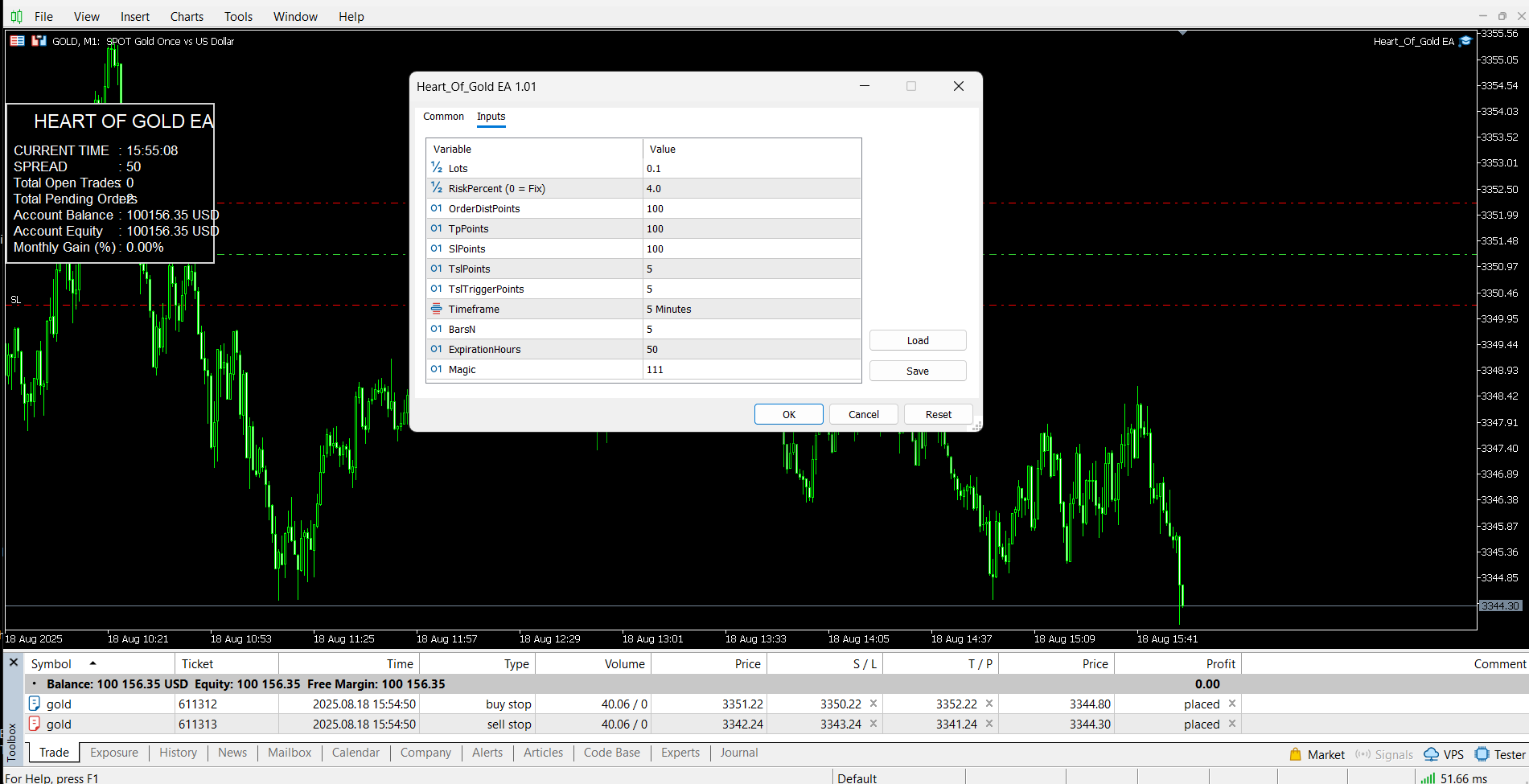Switch to the Common tab in EA dialog
Viewport: 1529px width, 784px height.
pyautogui.click(x=443, y=117)
